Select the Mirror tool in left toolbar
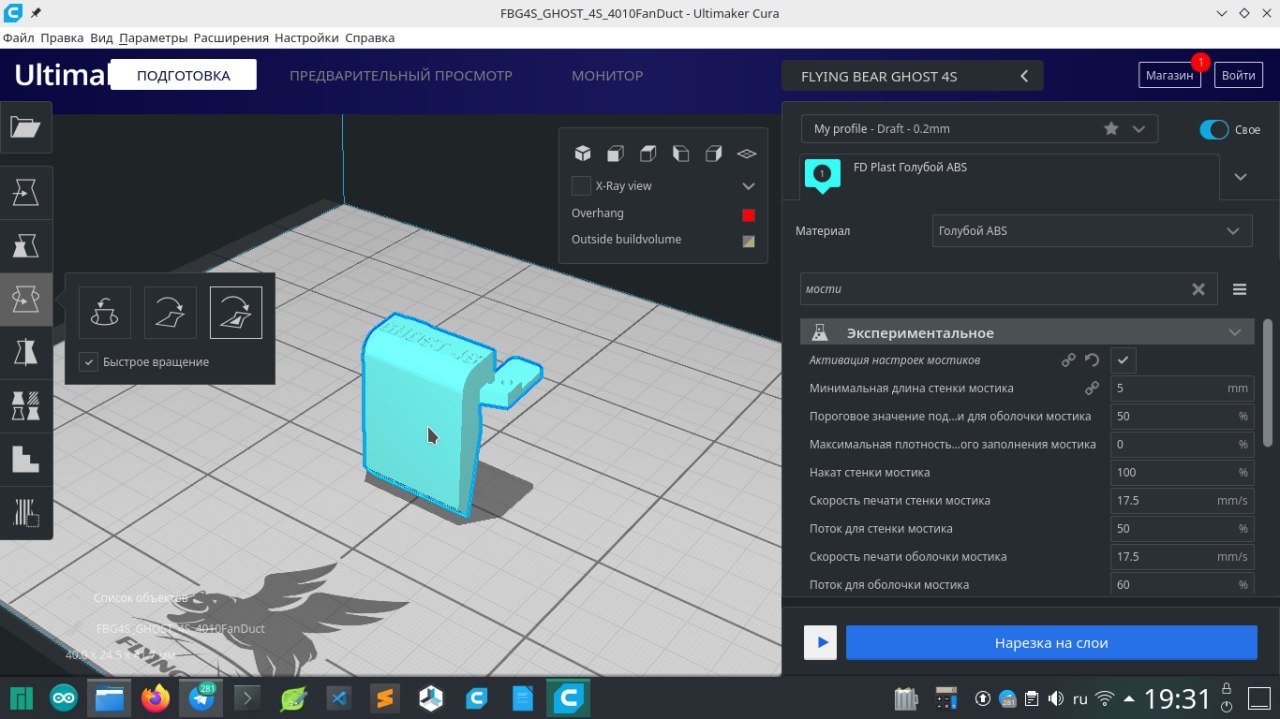The image size is (1280, 719). click(x=25, y=352)
